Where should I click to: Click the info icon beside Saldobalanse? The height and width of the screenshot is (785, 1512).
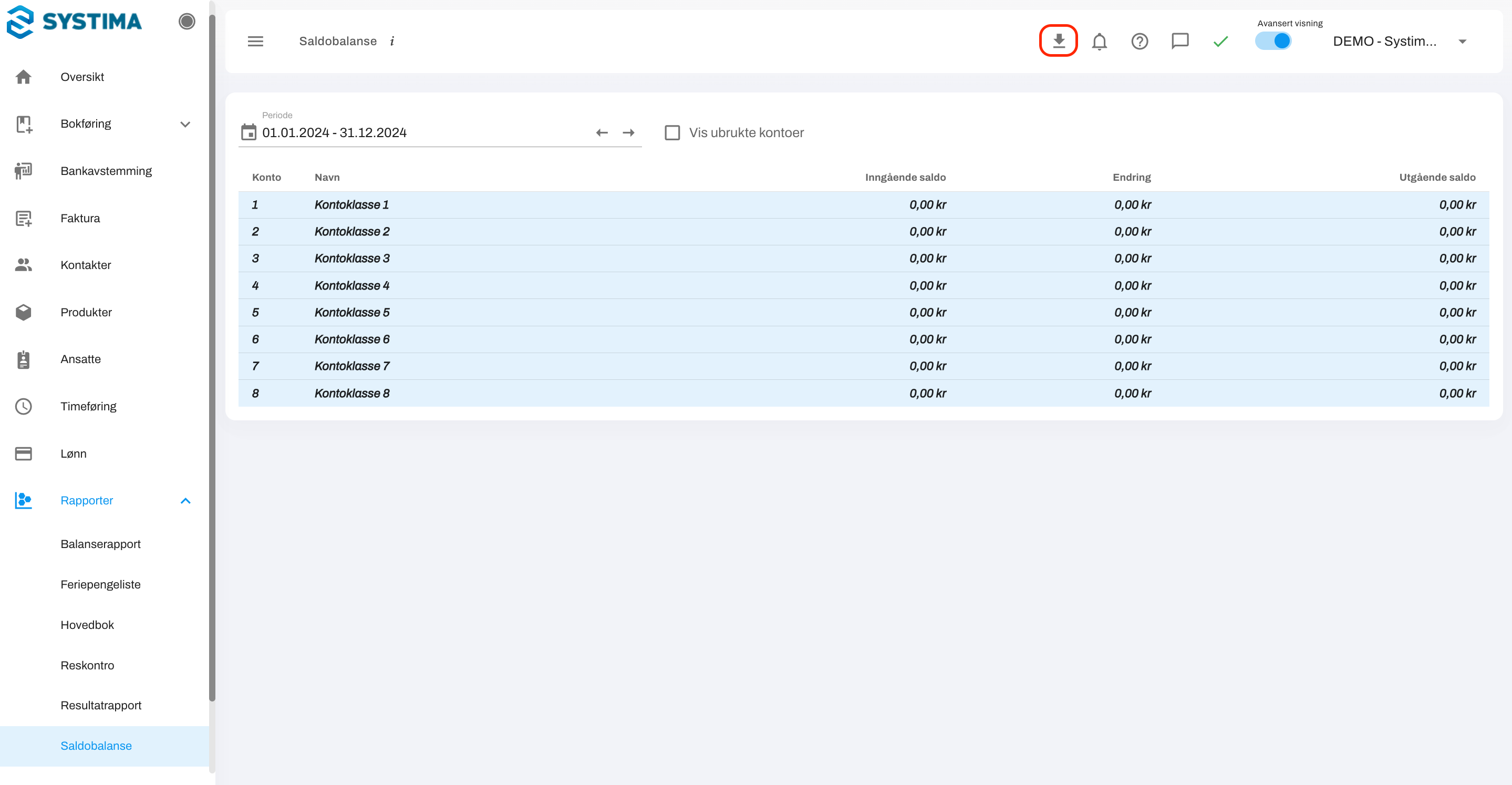click(392, 41)
